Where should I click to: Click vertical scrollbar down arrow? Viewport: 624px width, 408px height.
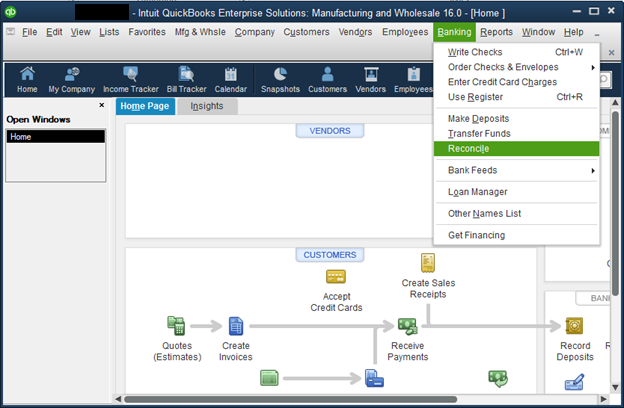coord(615,387)
